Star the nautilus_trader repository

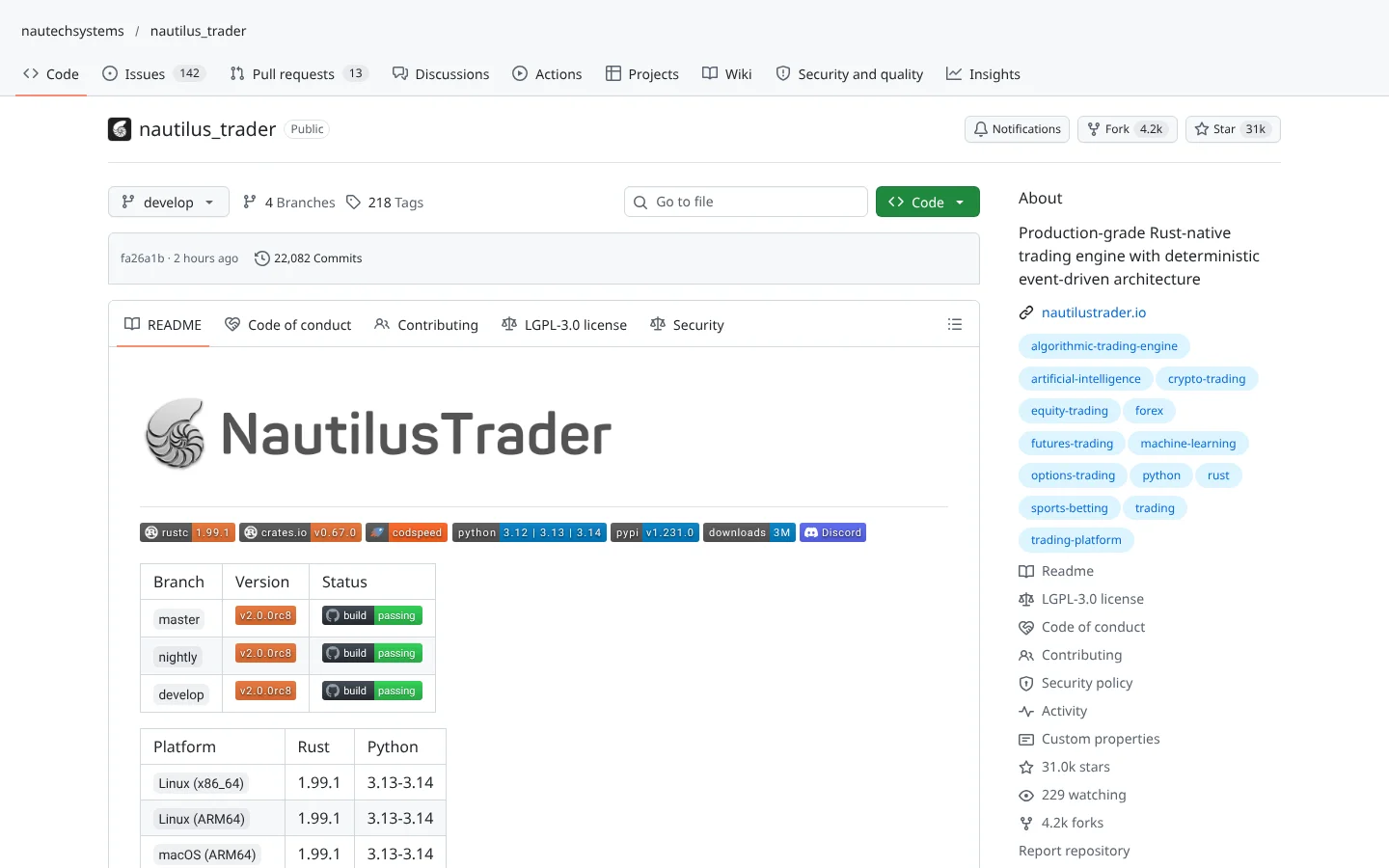1233,129
